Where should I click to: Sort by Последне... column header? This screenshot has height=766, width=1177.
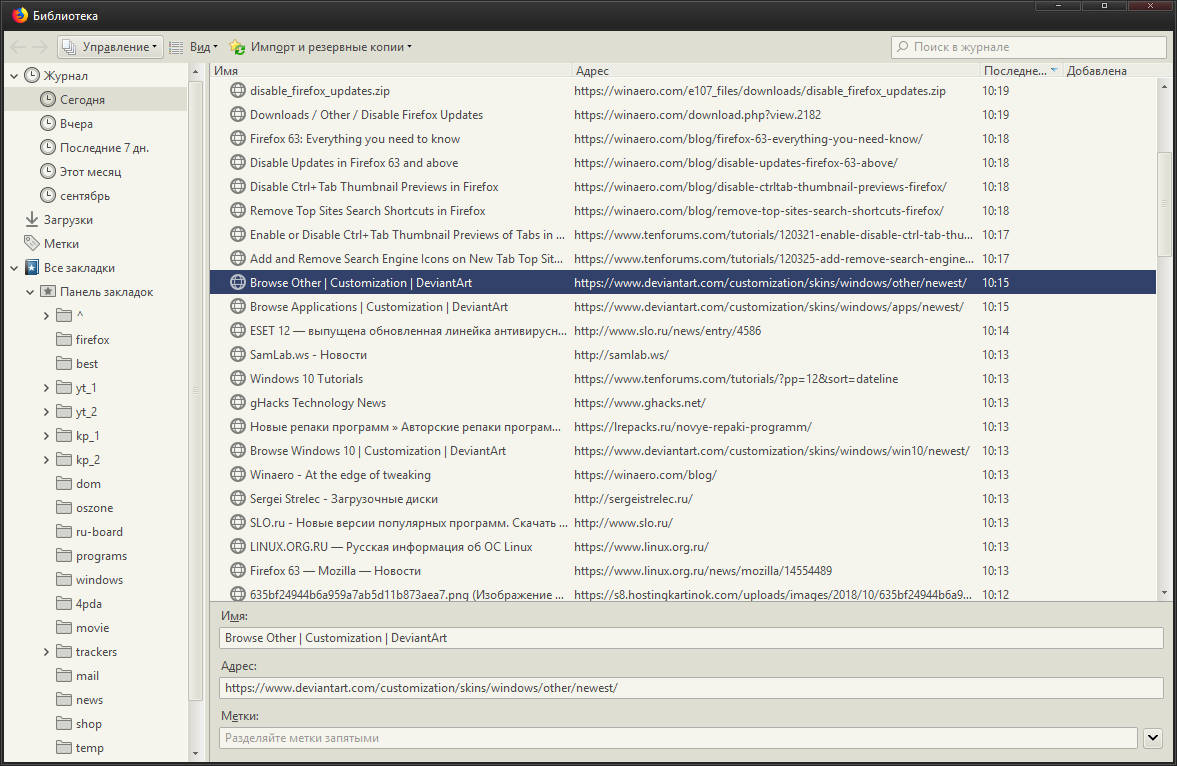(x=1021, y=71)
